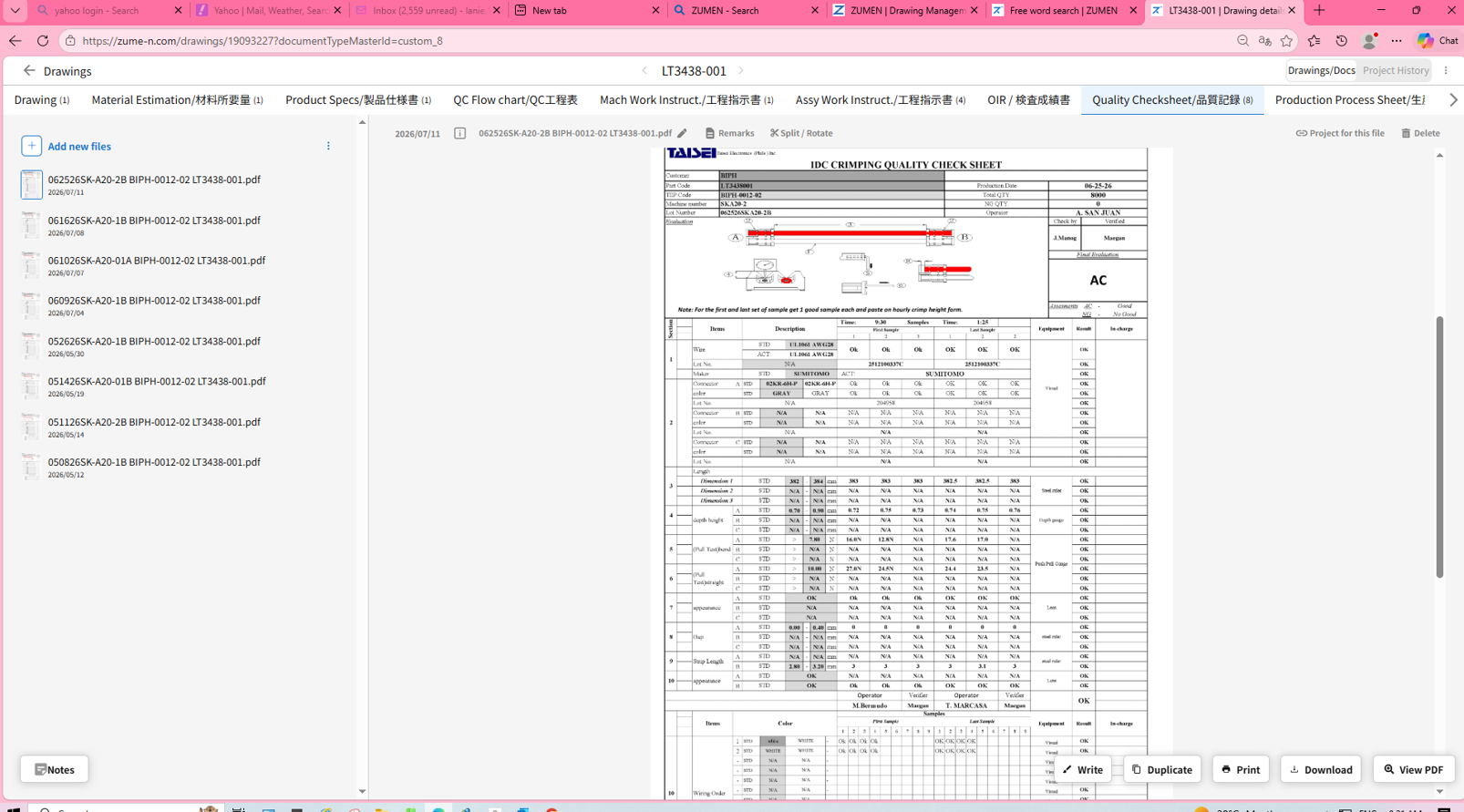The image size is (1464, 812).
Task: Open the Drawing tab
Action: click(x=42, y=100)
